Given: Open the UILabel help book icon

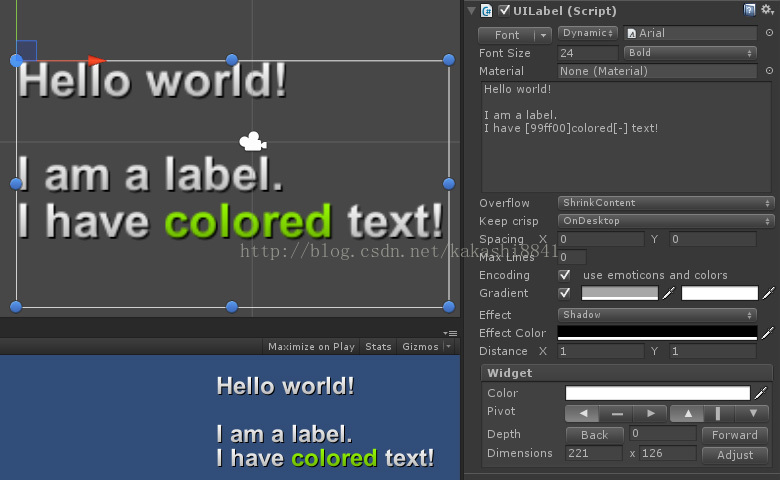Looking at the screenshot, I should pos(749,9).
